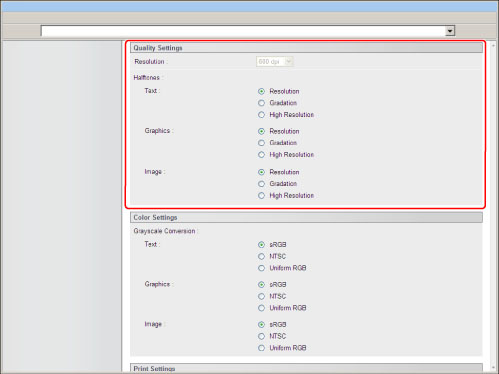The width and height of the screenshot is (499, 374).
Task: Click the Print Settings section header
Action: click(306, 368)
